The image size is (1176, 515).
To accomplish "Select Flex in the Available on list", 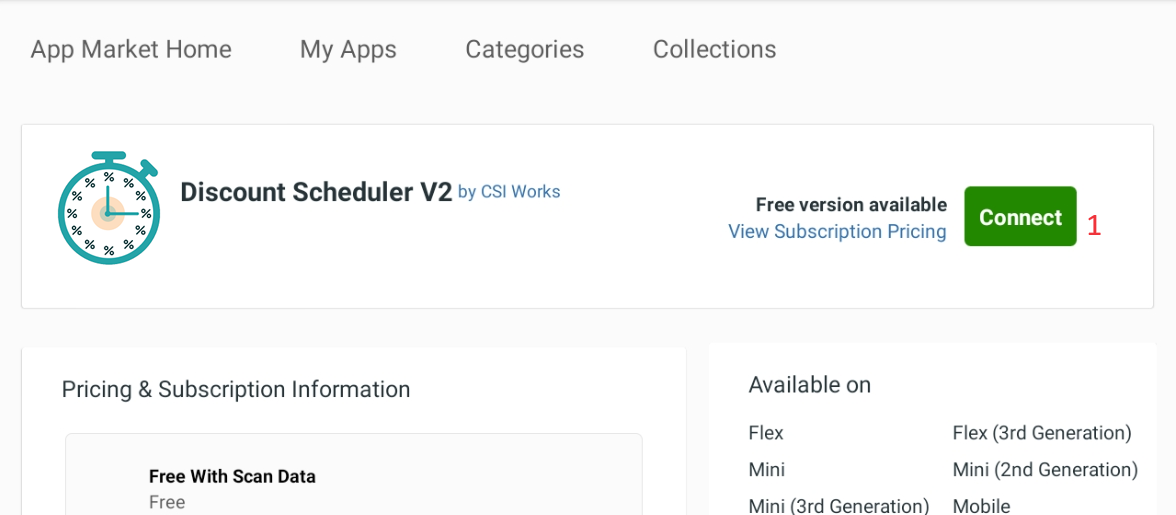I will pyautogui.click(x=766, y=433).
